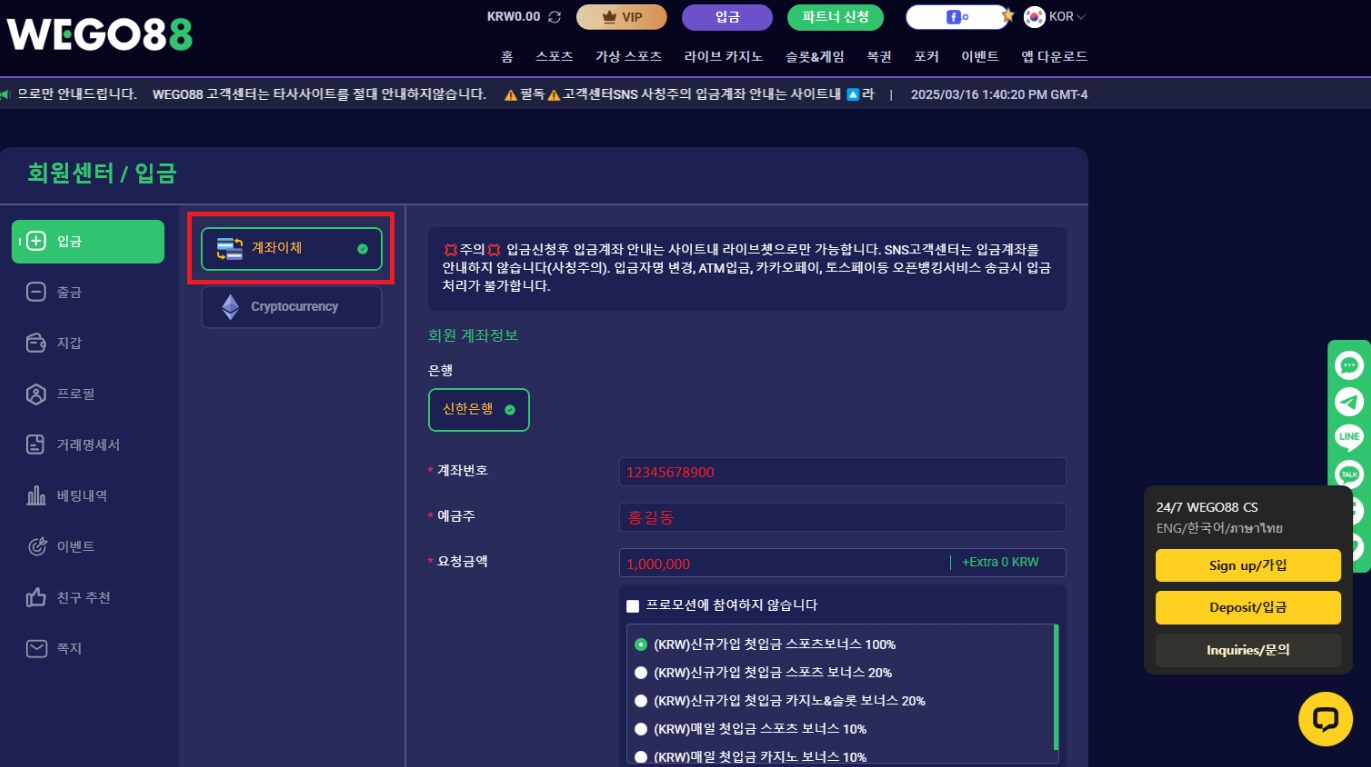Open the yellow live chat bubble

(1325, 718)
